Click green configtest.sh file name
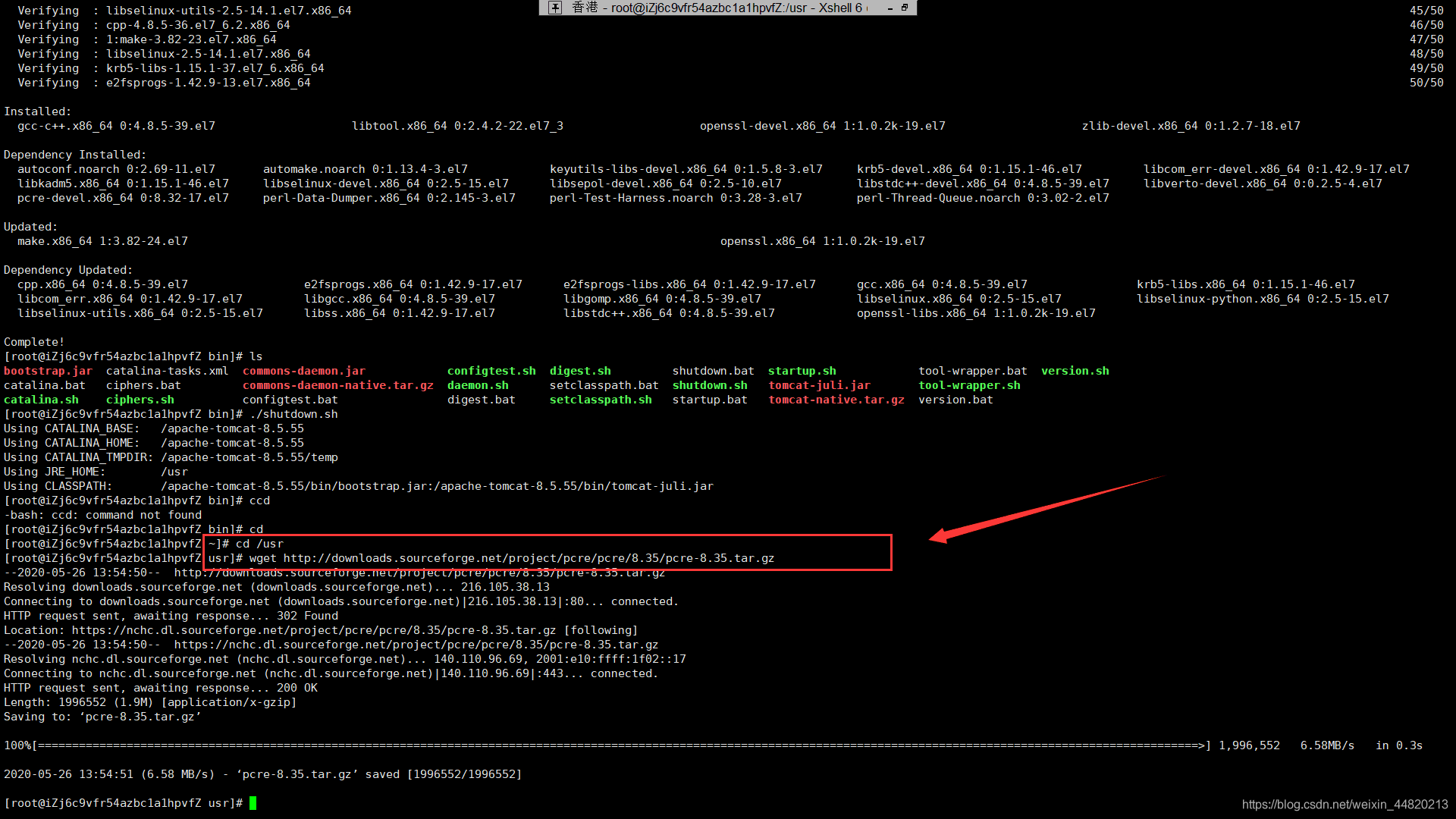 (x=491, y=371)
